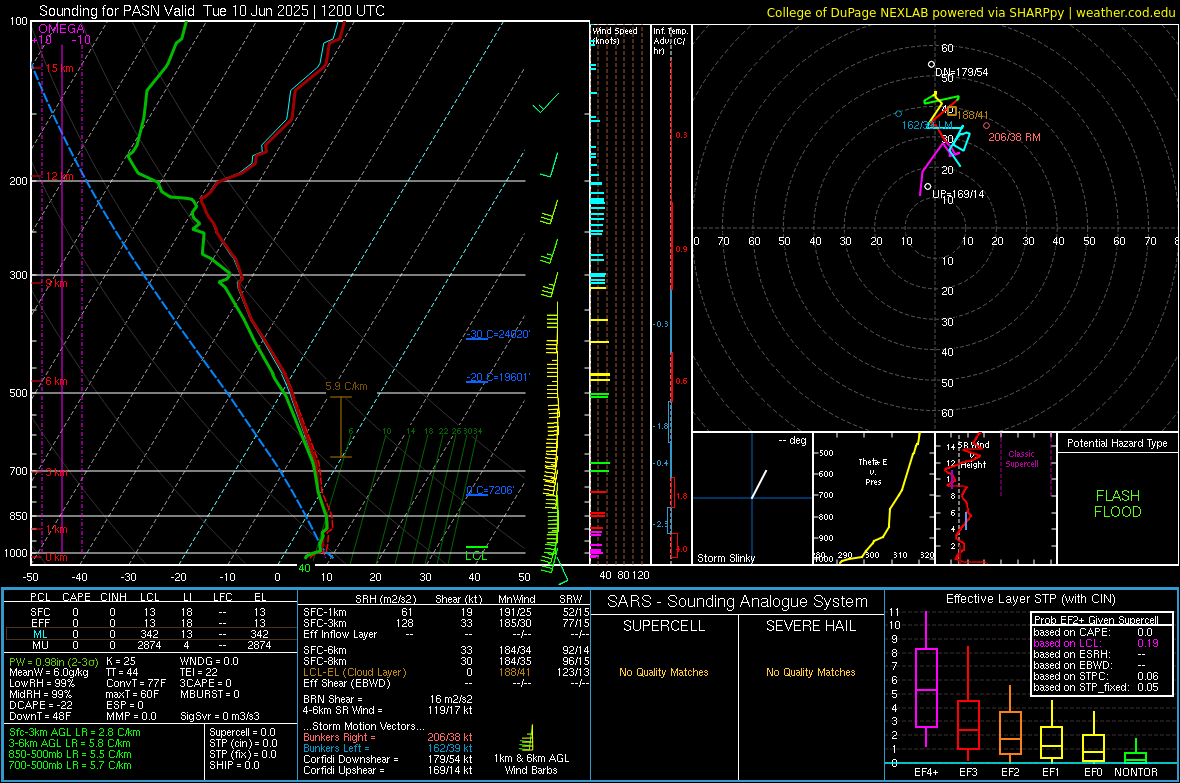Click the 'SARS - Sounding Analogue System' heading
This screenshot has width=1180, height=783.
pyautogui.click(x=738, y=601)
